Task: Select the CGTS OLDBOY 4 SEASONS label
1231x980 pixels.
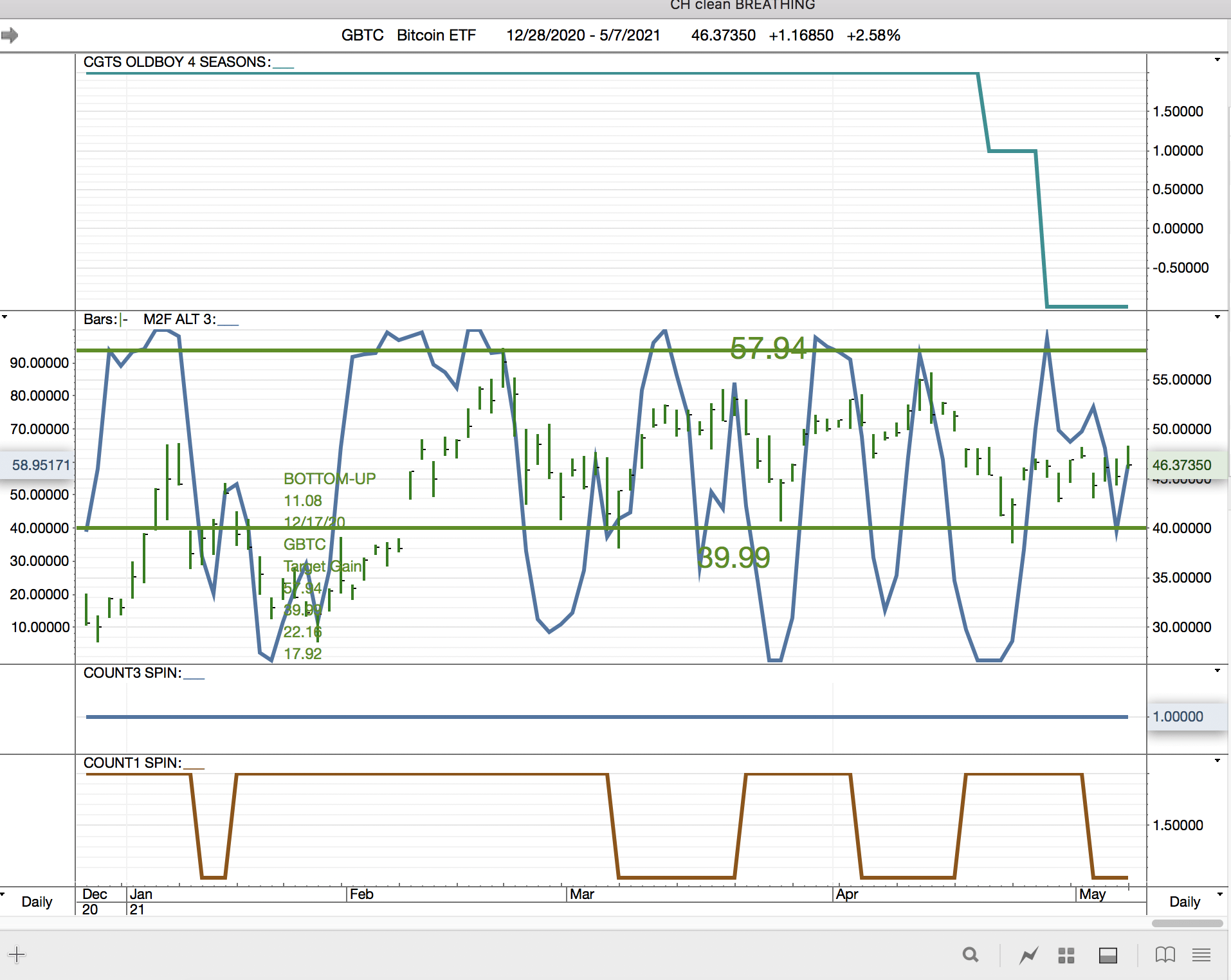Action: pos(177,62)
